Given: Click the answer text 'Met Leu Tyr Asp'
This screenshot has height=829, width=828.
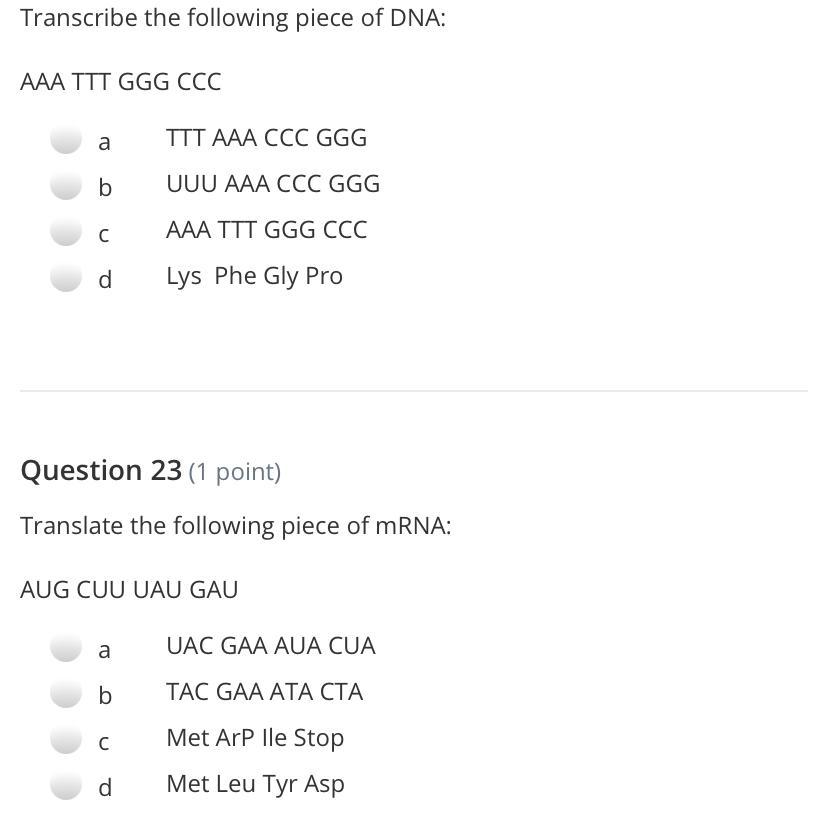Looking at the screenshot, I should [255, 784].
